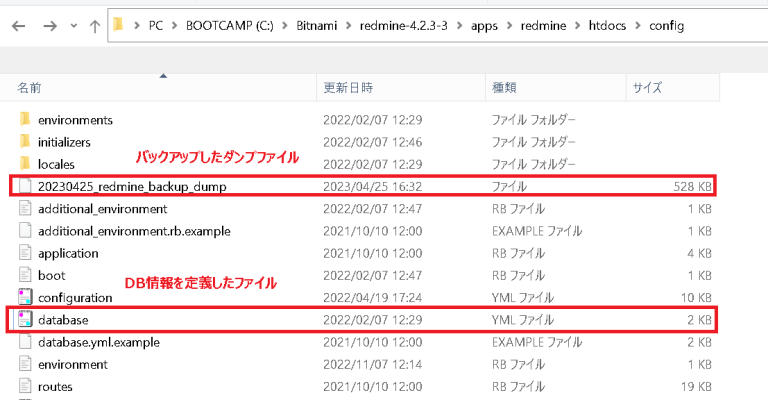The width and height of the screenshot is (768, 400).
Task: Sort files by 名前 column header
Action: [30, 89]
